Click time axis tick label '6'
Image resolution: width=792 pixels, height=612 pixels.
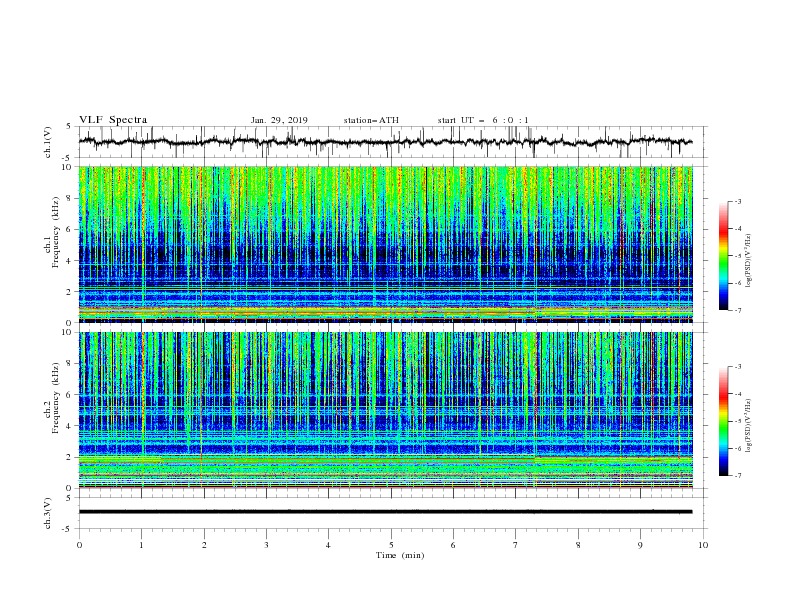pyautogui.click(x=453, y=545)
